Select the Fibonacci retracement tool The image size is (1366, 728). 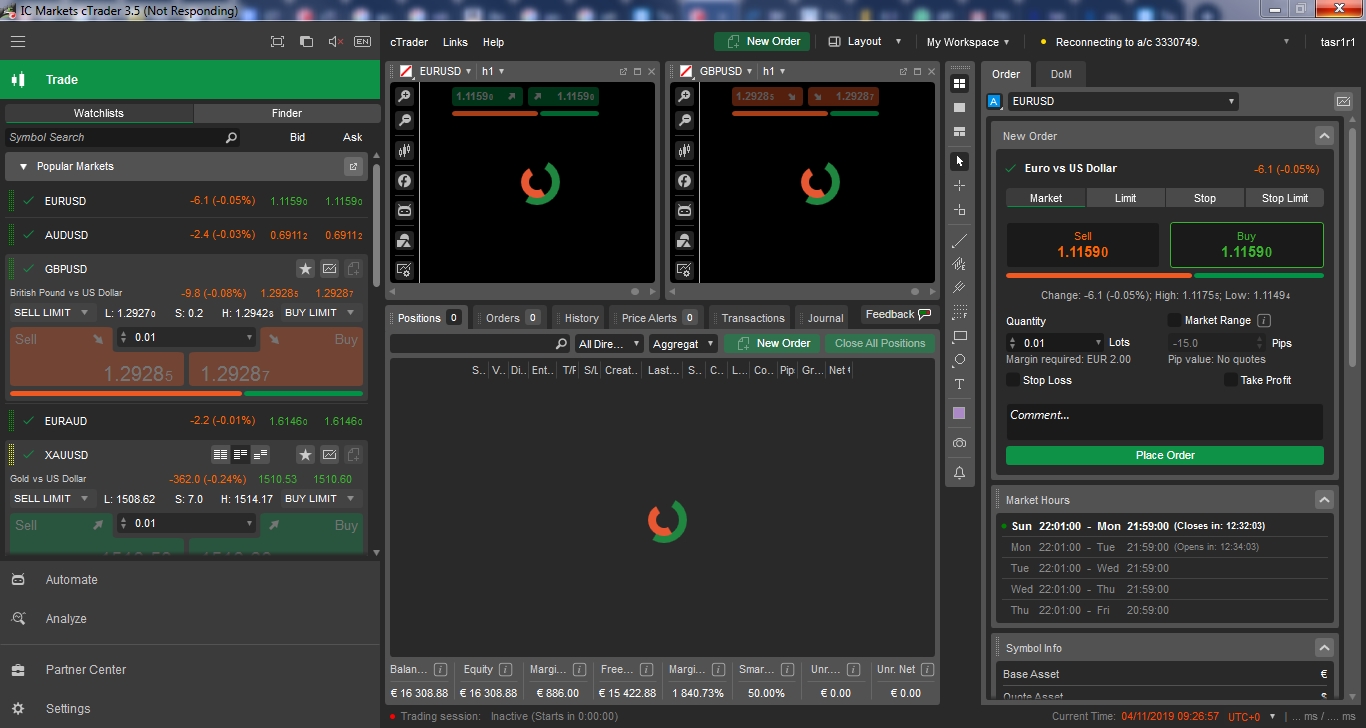[x=960, y=312]
